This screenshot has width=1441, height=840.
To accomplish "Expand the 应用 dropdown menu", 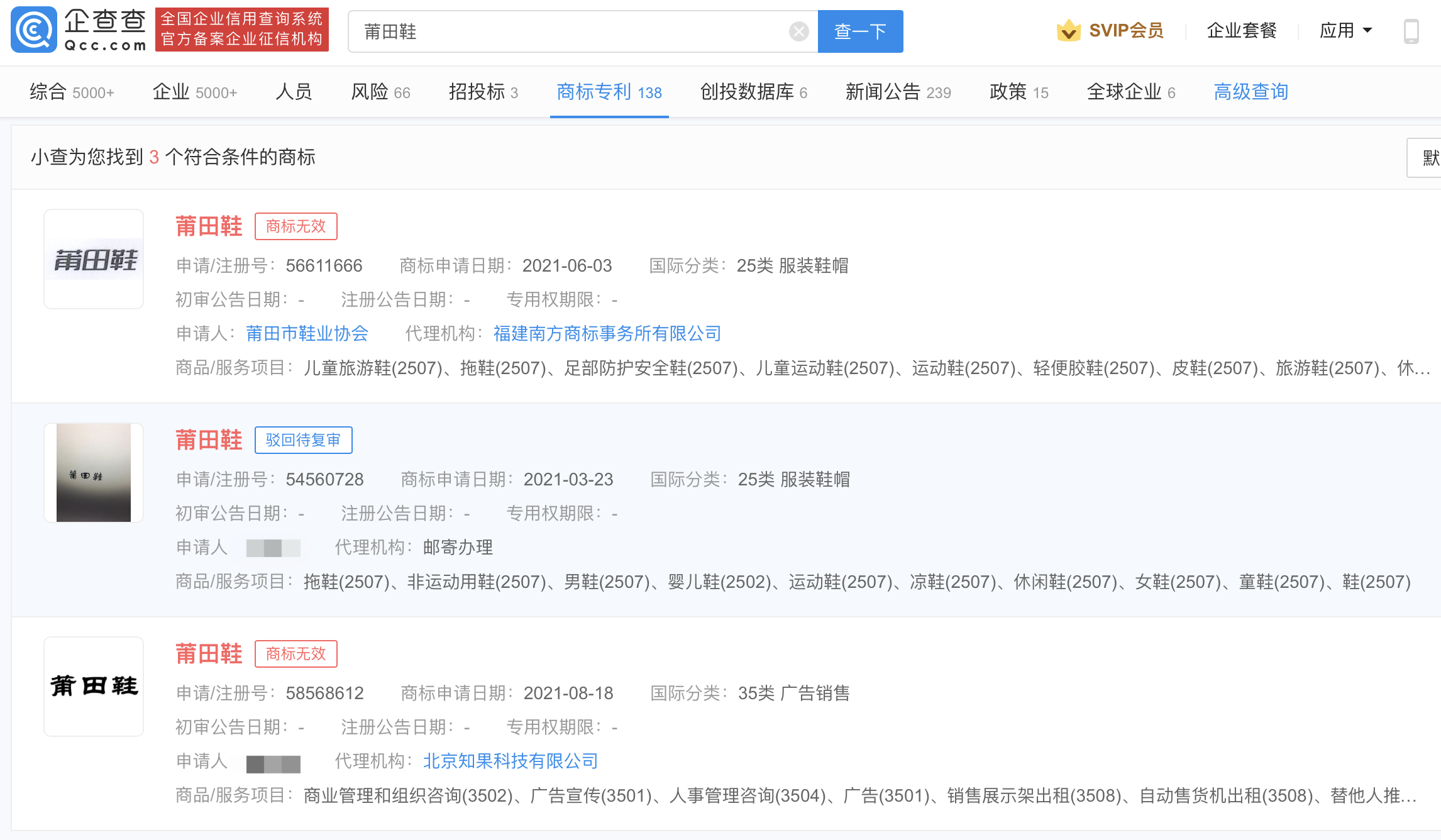I will (x=1345, y=30).
